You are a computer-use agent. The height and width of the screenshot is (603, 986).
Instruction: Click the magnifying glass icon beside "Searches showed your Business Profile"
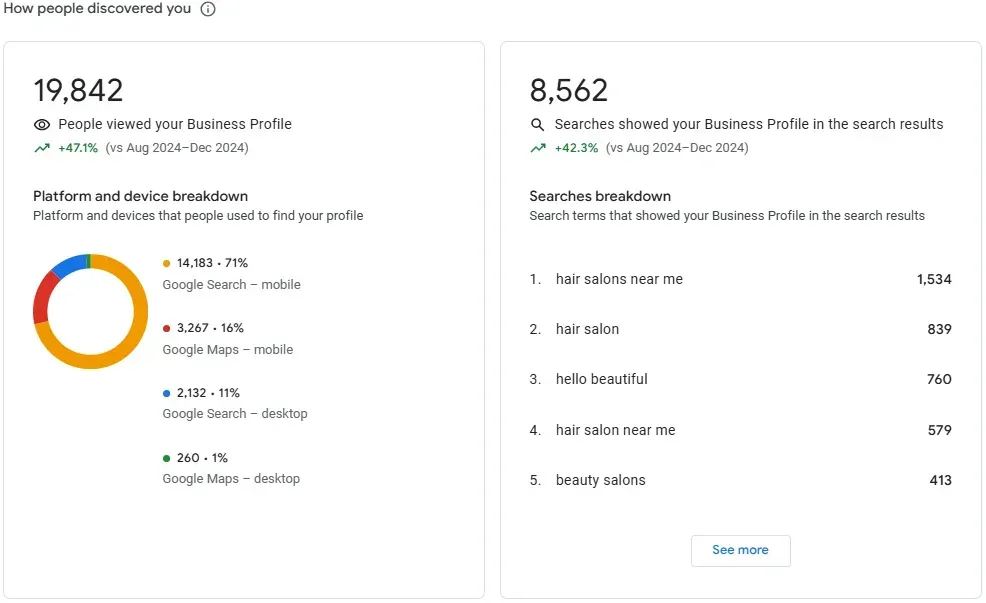coord(535,124)
